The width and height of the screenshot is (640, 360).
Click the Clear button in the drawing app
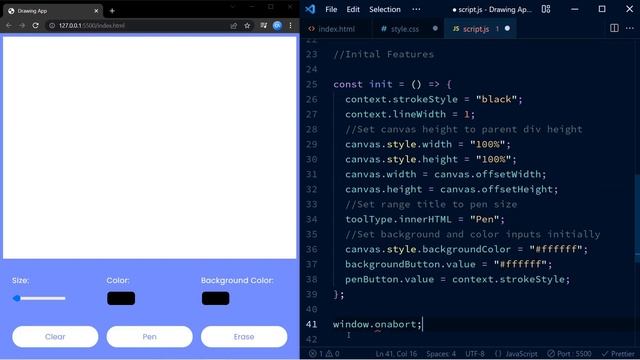(x=55, y=337)
